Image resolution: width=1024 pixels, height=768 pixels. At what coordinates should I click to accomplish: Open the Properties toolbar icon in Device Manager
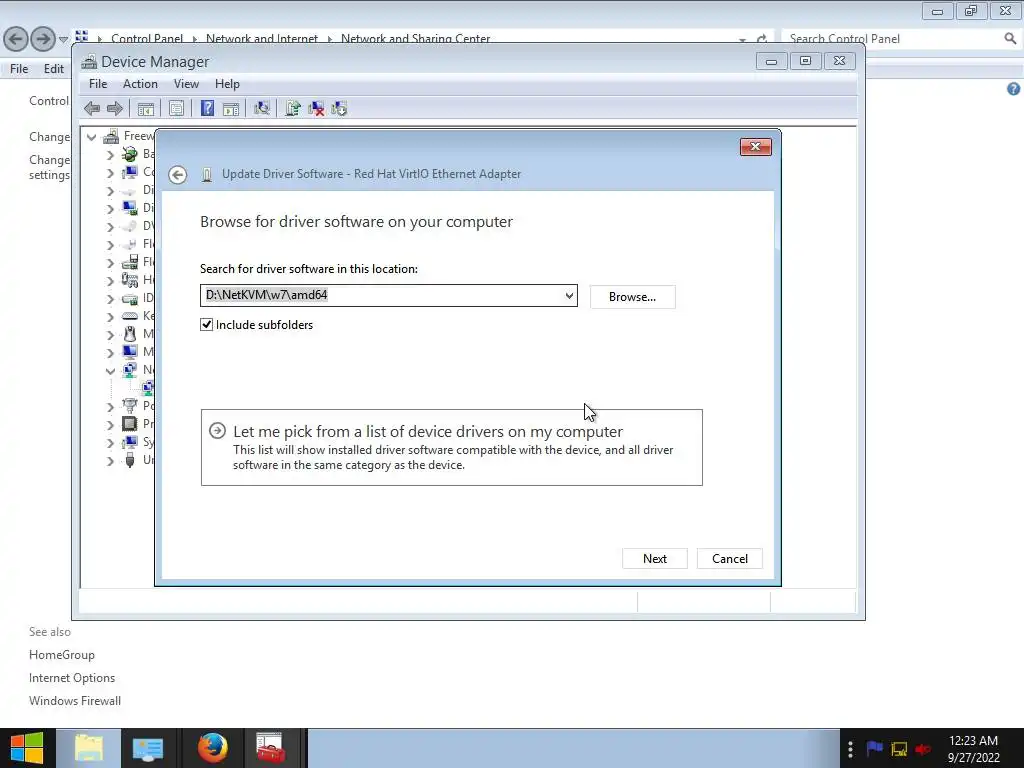click(x=176, y=108)
